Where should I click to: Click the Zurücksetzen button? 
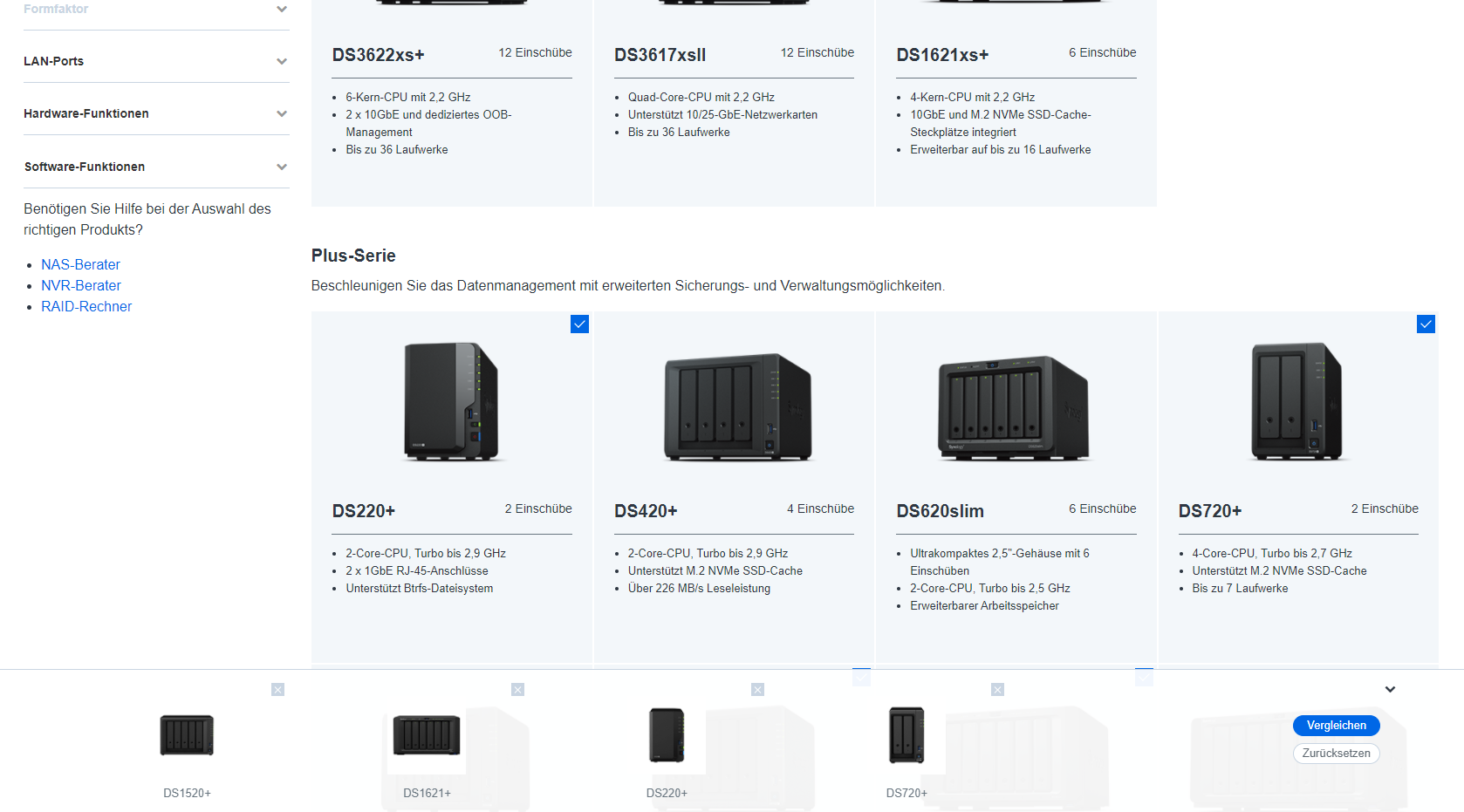click(x=1337, y=754)
